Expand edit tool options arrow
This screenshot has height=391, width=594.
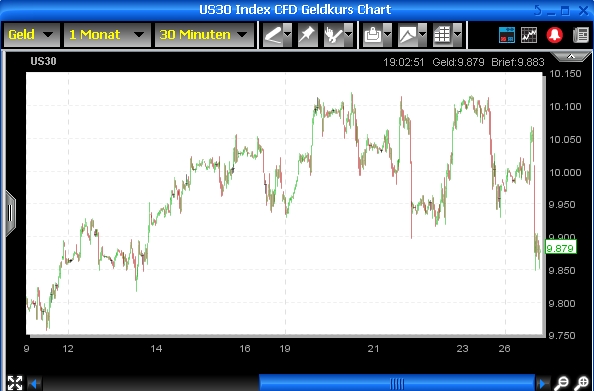pyautogui.click(x=348, y=35)
